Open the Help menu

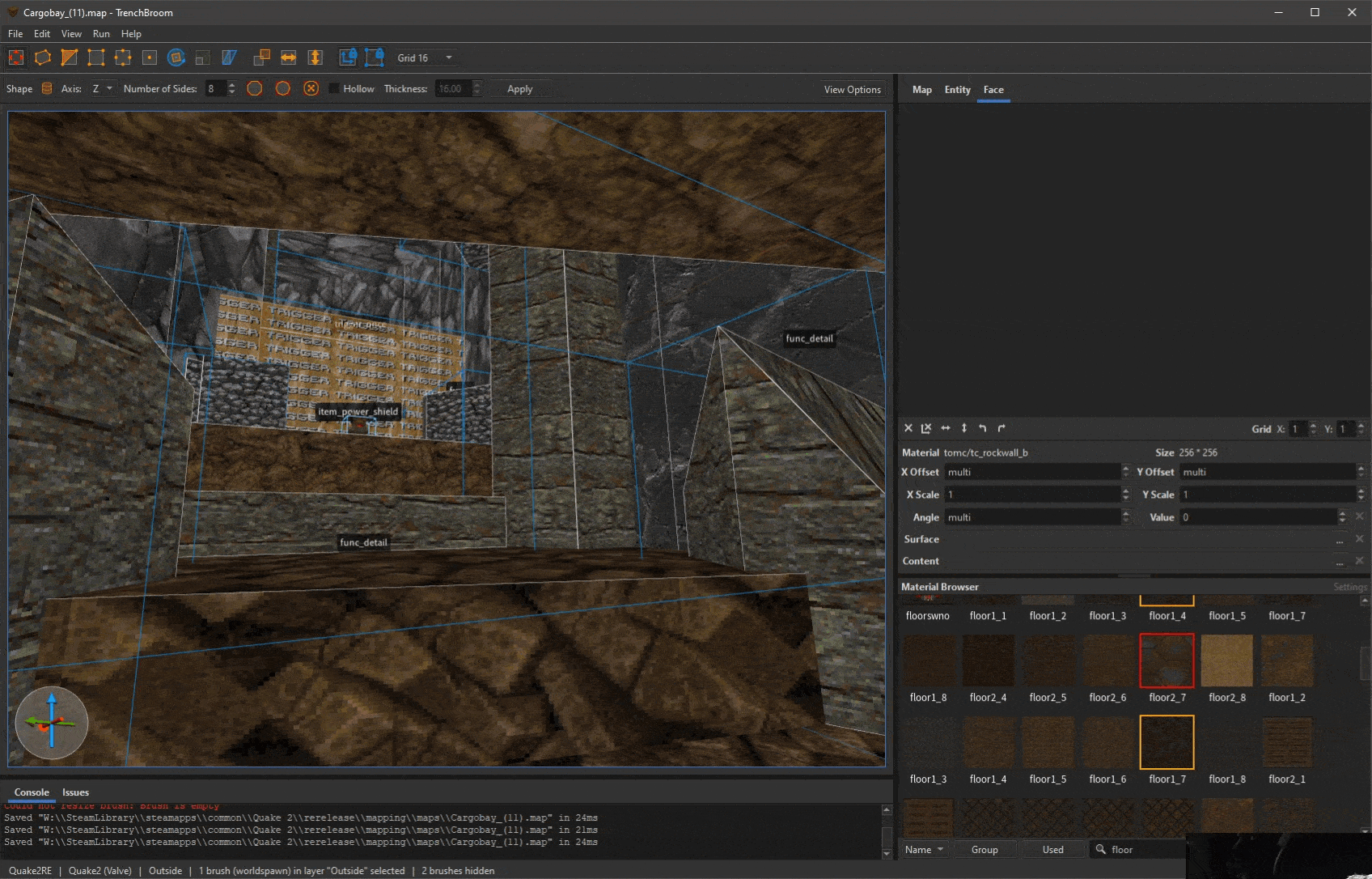pos(131,34)
